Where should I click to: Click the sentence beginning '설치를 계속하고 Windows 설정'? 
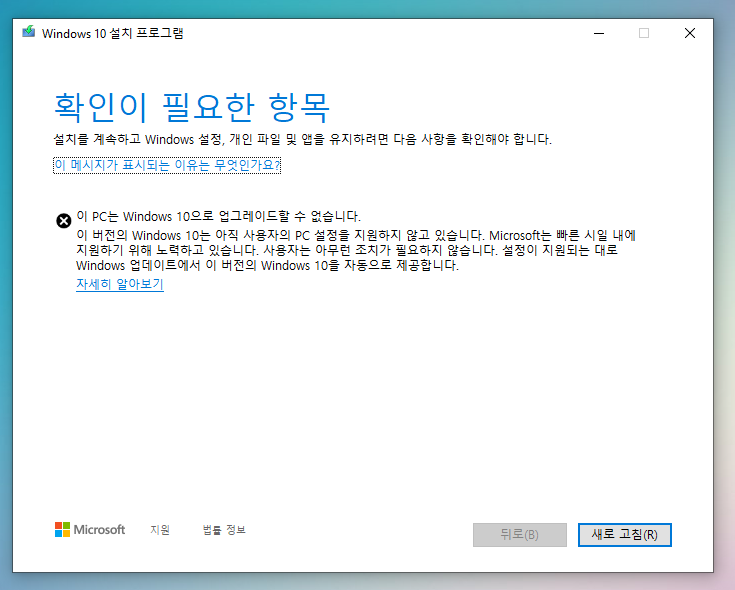click(x=302, y=139)
